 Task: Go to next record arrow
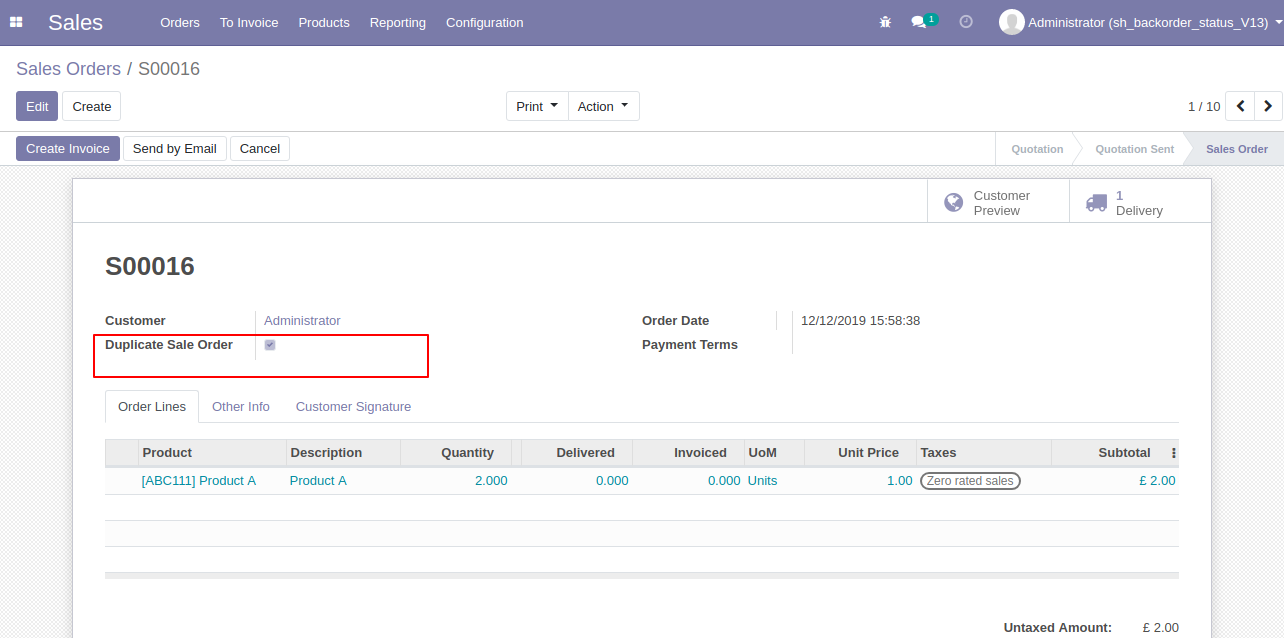point(1269,106)
